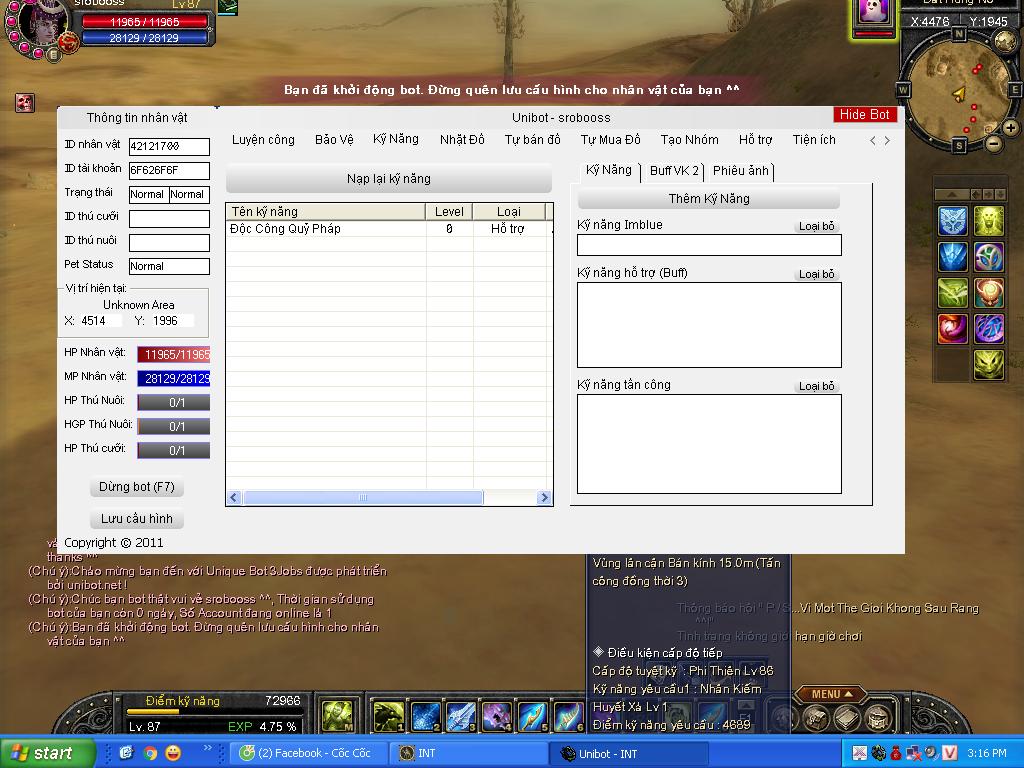This screenshot has width=1024, height=768.
Task: Click the Hide Bot button
Action: pyautogui.click(x=865, y=115)
